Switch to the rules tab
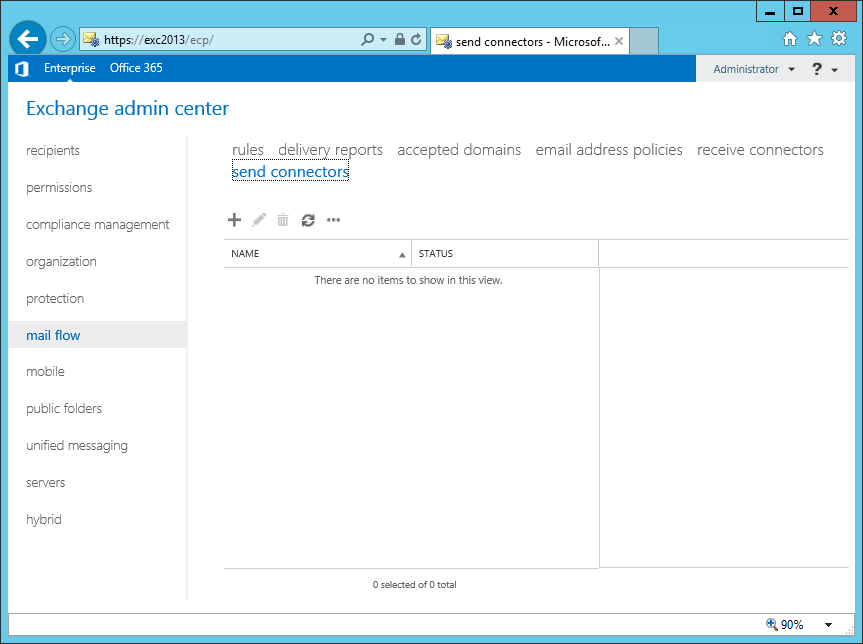 click(x=248, y=150)
